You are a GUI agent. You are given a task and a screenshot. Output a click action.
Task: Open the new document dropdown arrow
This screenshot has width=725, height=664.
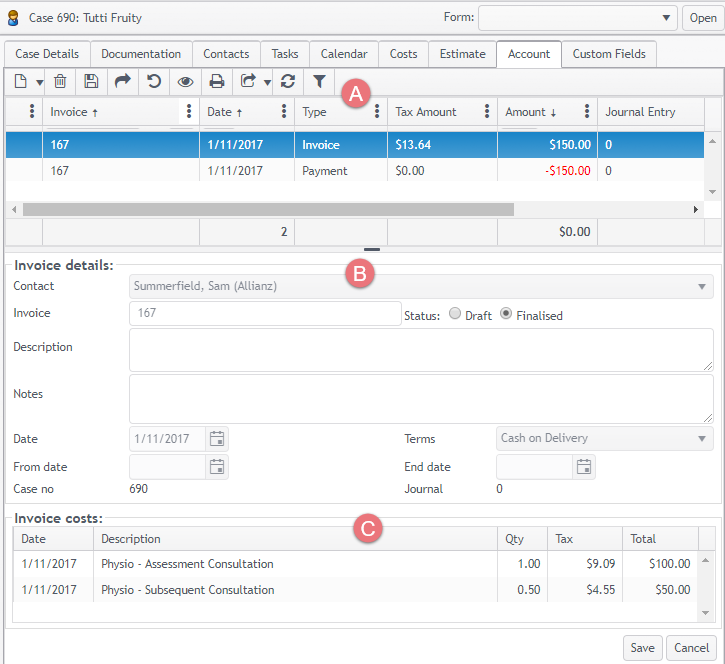(39, 82)
